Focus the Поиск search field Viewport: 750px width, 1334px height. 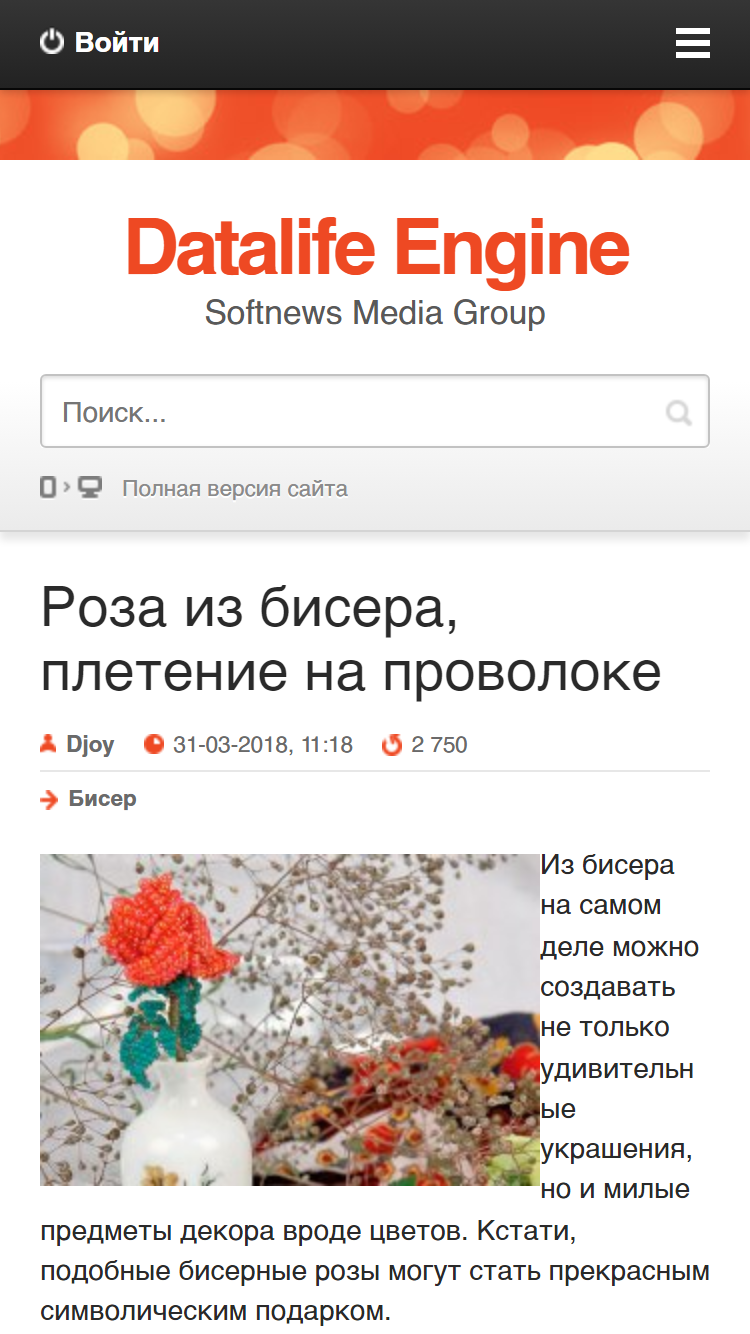coord(375,411)
